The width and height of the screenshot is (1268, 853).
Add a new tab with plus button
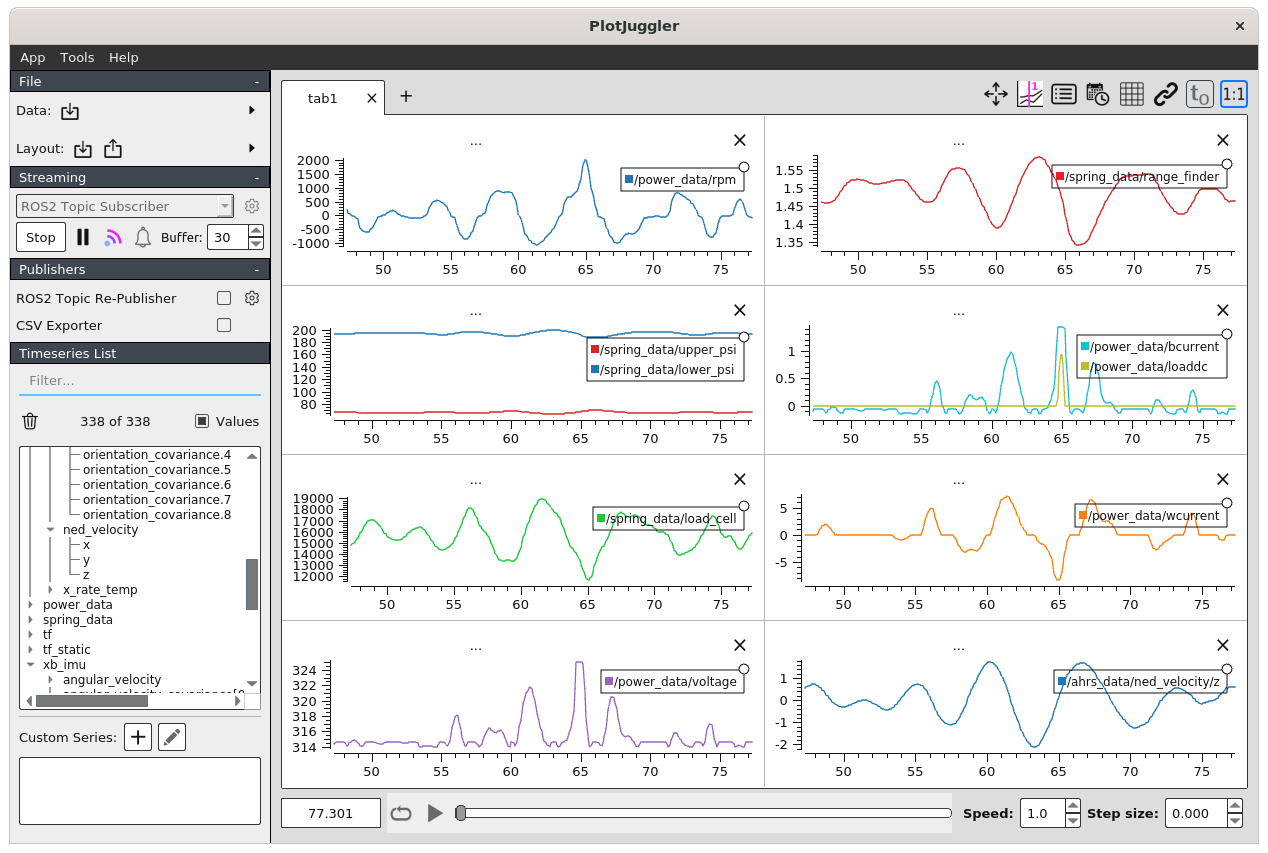(406, 97)
